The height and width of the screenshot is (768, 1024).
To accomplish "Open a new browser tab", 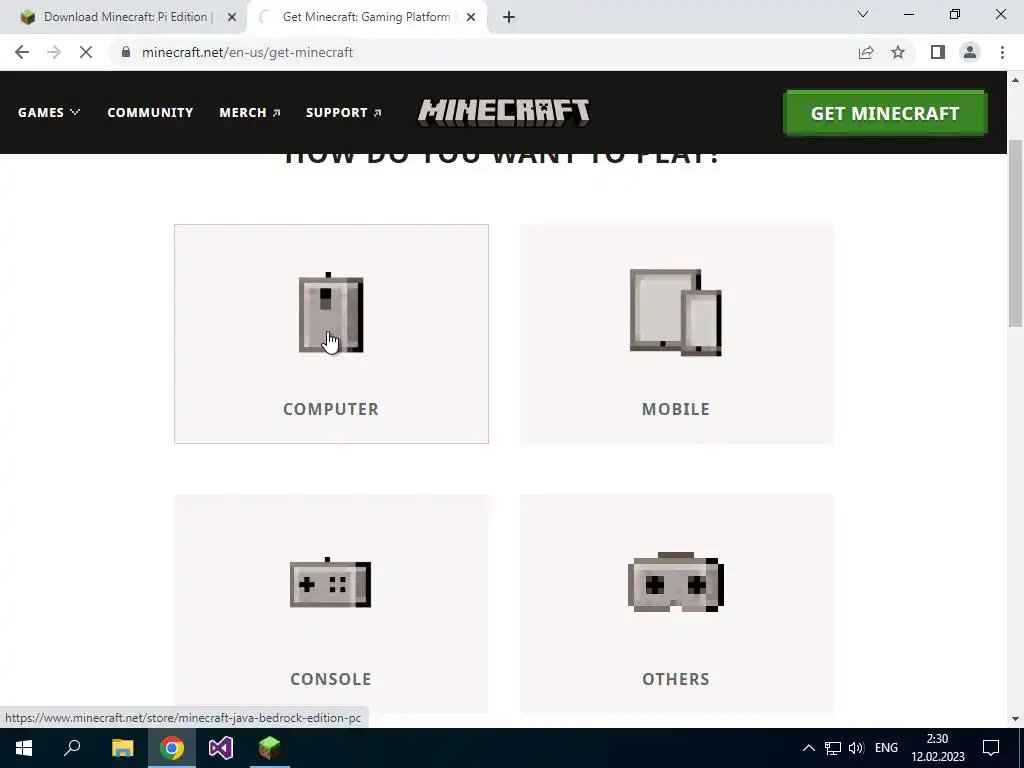I will 509,17.
